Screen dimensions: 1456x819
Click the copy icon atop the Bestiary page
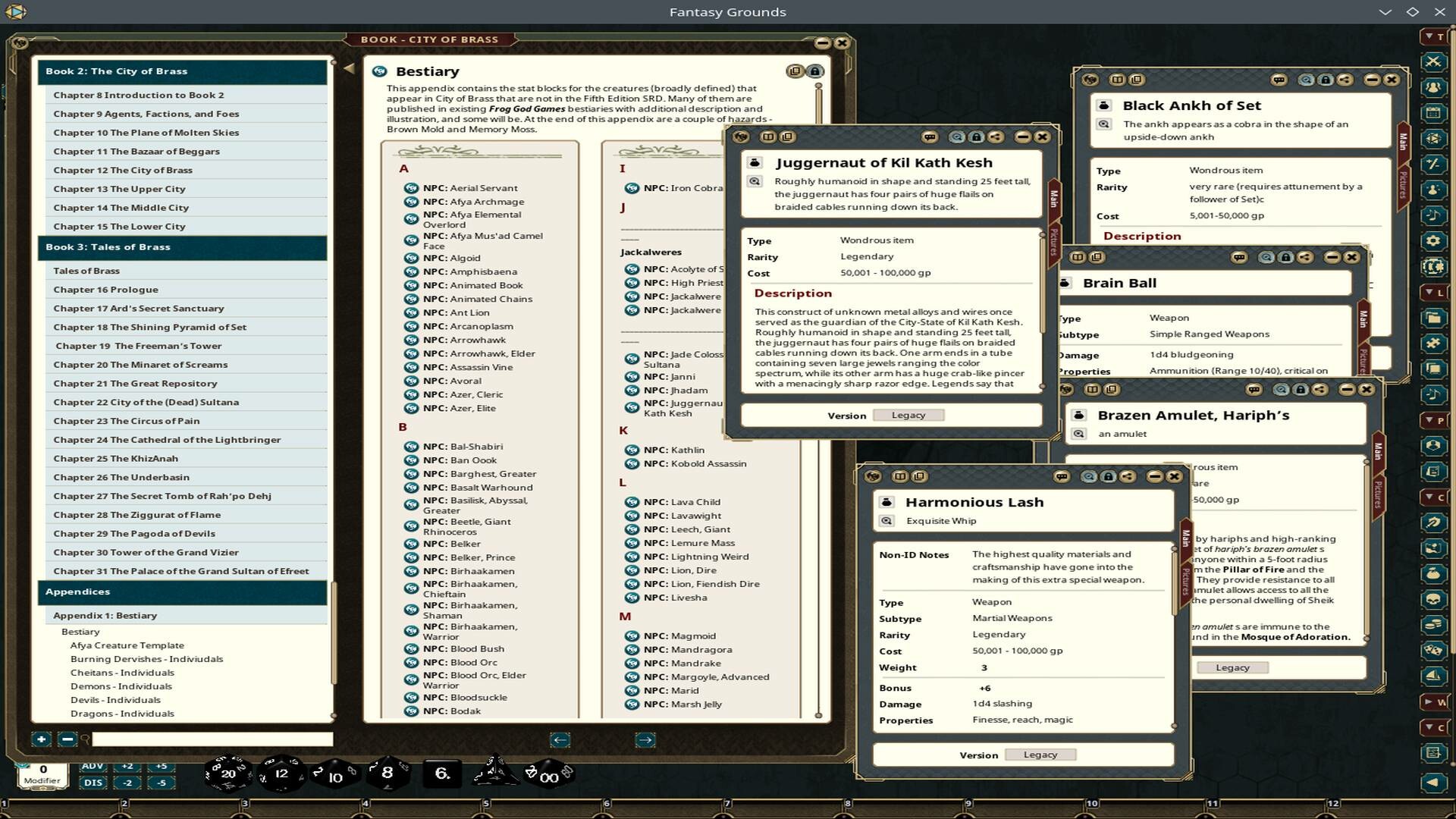(x=794, y=71)
